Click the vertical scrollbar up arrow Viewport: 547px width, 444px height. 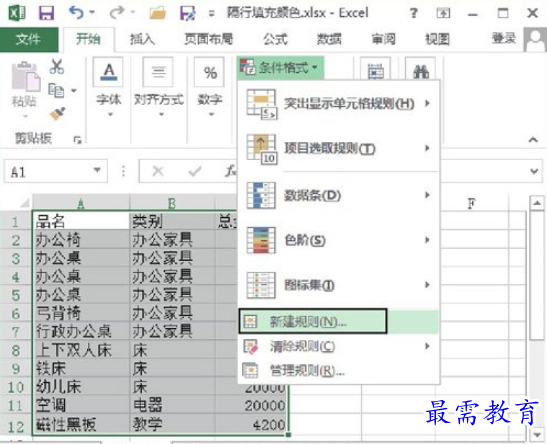(537, 203)
